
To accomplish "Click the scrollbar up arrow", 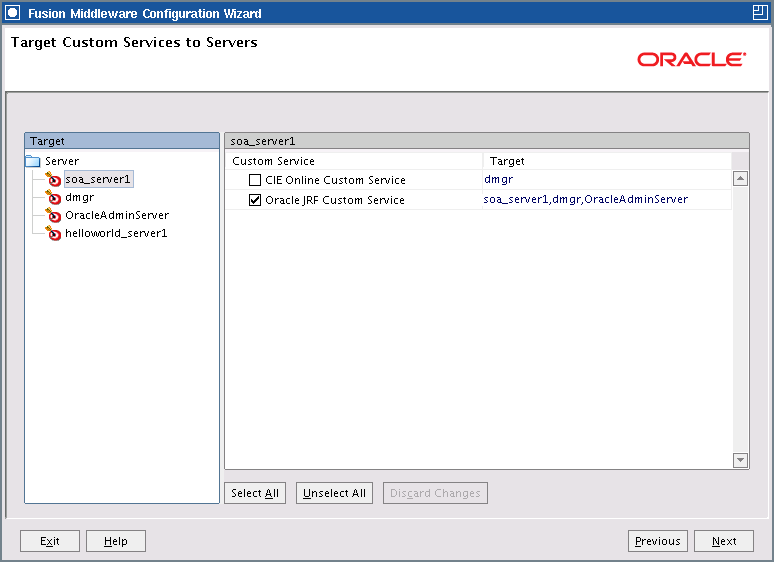I will pyautogui.click(x=740, y=178).
